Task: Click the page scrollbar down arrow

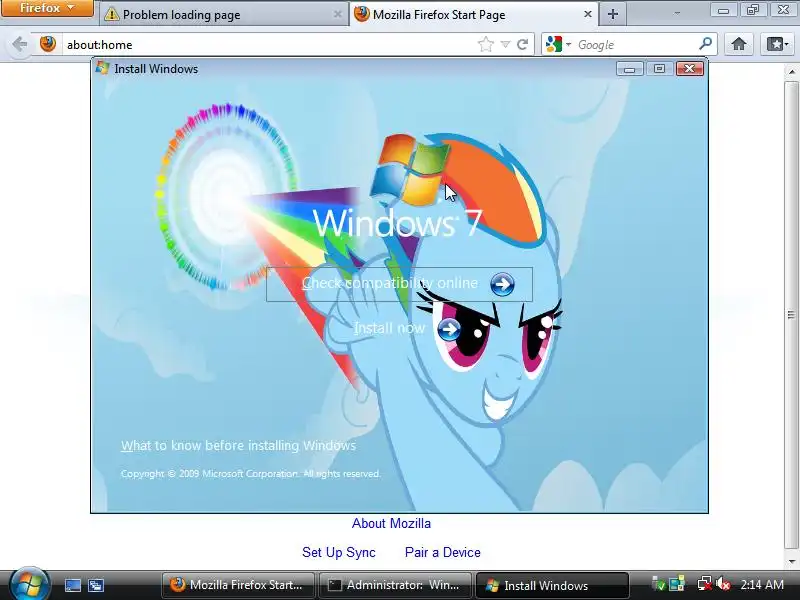Action: tap(792, 561)
